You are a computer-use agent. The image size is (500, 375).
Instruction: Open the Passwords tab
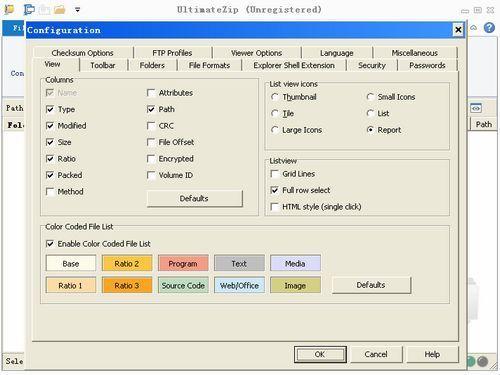427,65
